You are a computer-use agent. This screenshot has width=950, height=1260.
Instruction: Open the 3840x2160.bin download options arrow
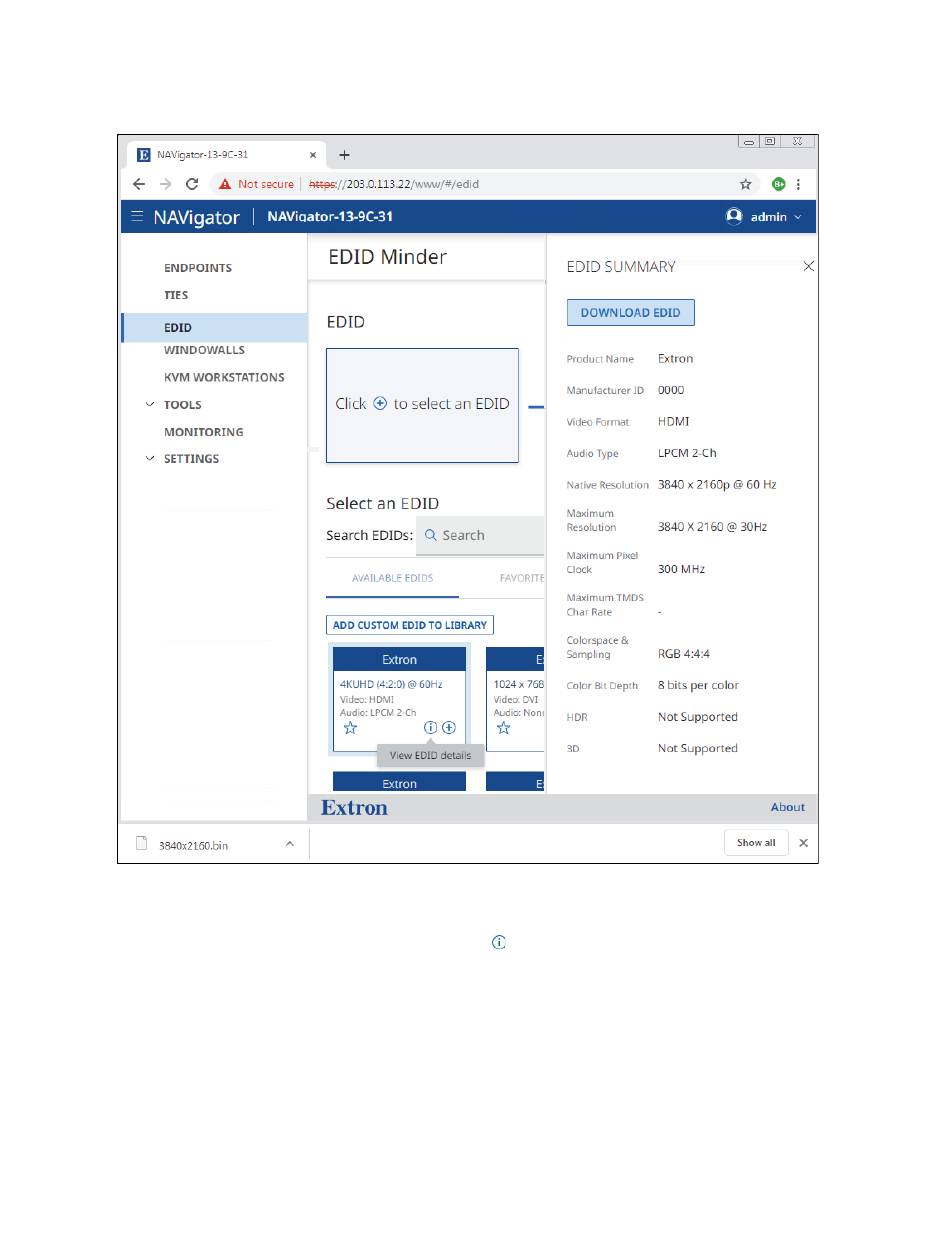click(x=290, y=844)
